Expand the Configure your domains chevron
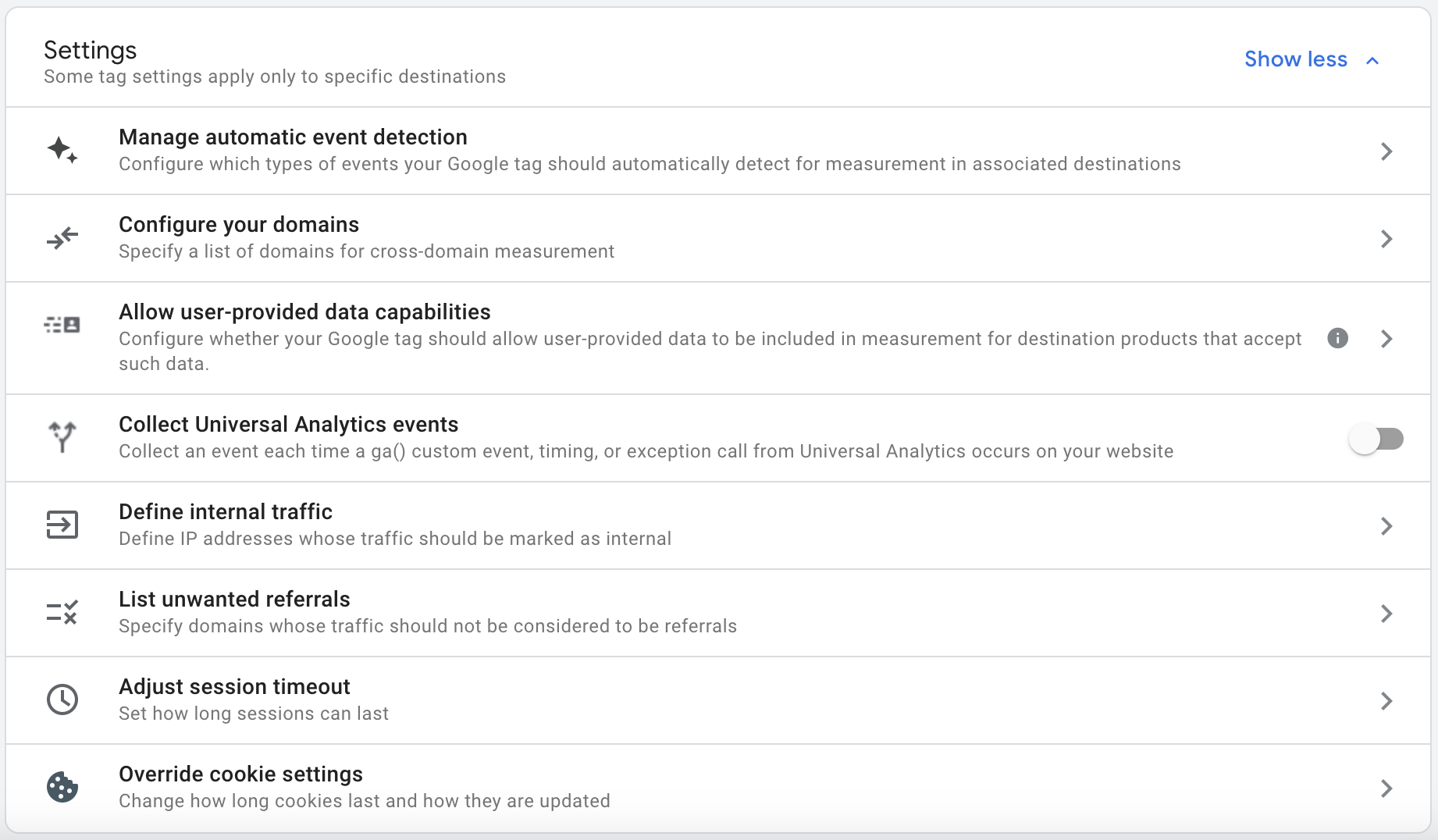The width and height of the screenshot is (1438, 840). pos(1387,238)
